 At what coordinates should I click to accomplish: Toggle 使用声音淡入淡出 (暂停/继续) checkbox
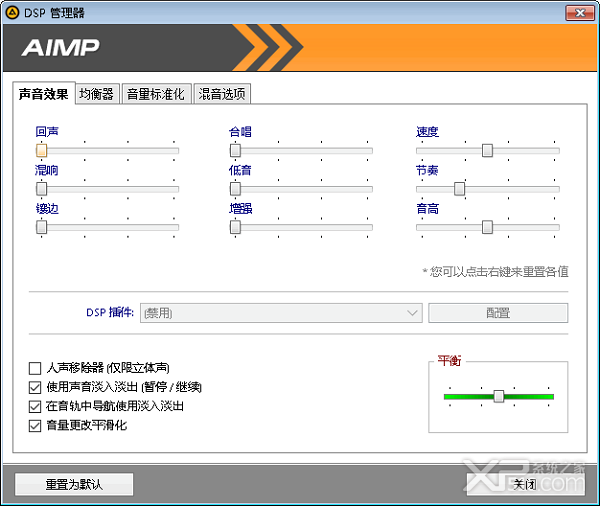point(35,387)
